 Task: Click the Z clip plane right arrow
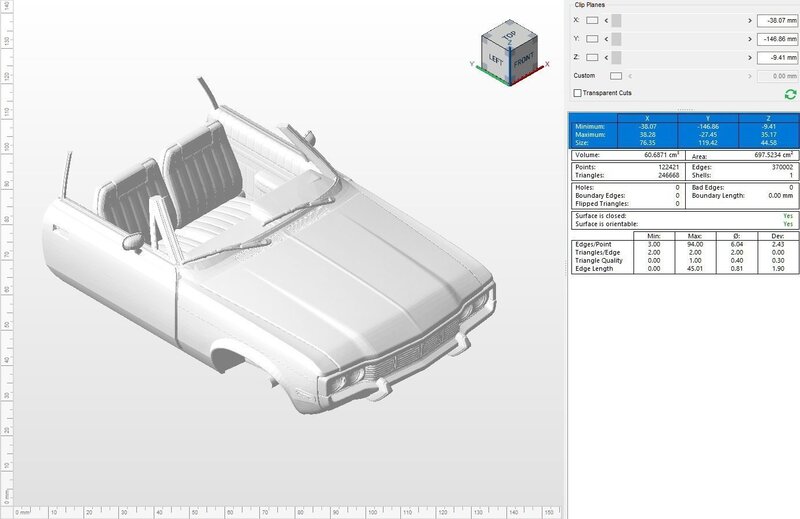[x=749, y=57]
